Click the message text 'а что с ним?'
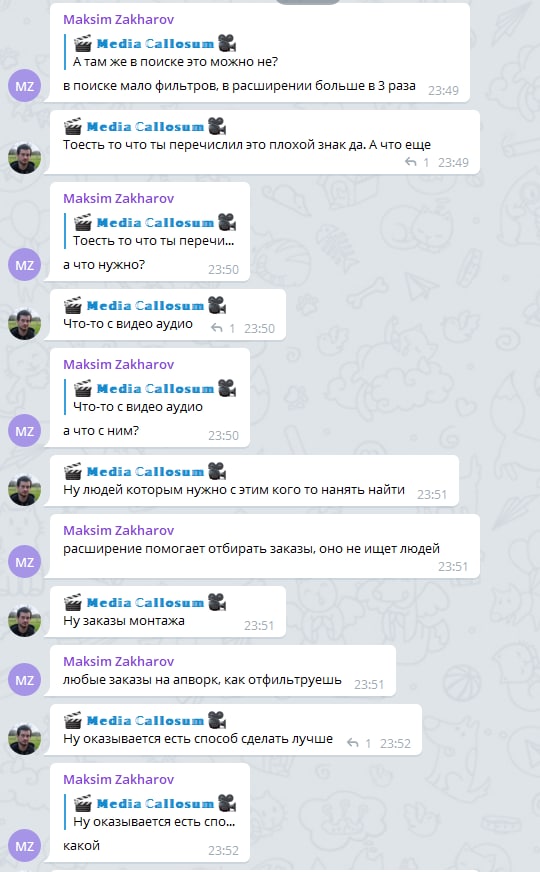540x872 pixels. 101,430
